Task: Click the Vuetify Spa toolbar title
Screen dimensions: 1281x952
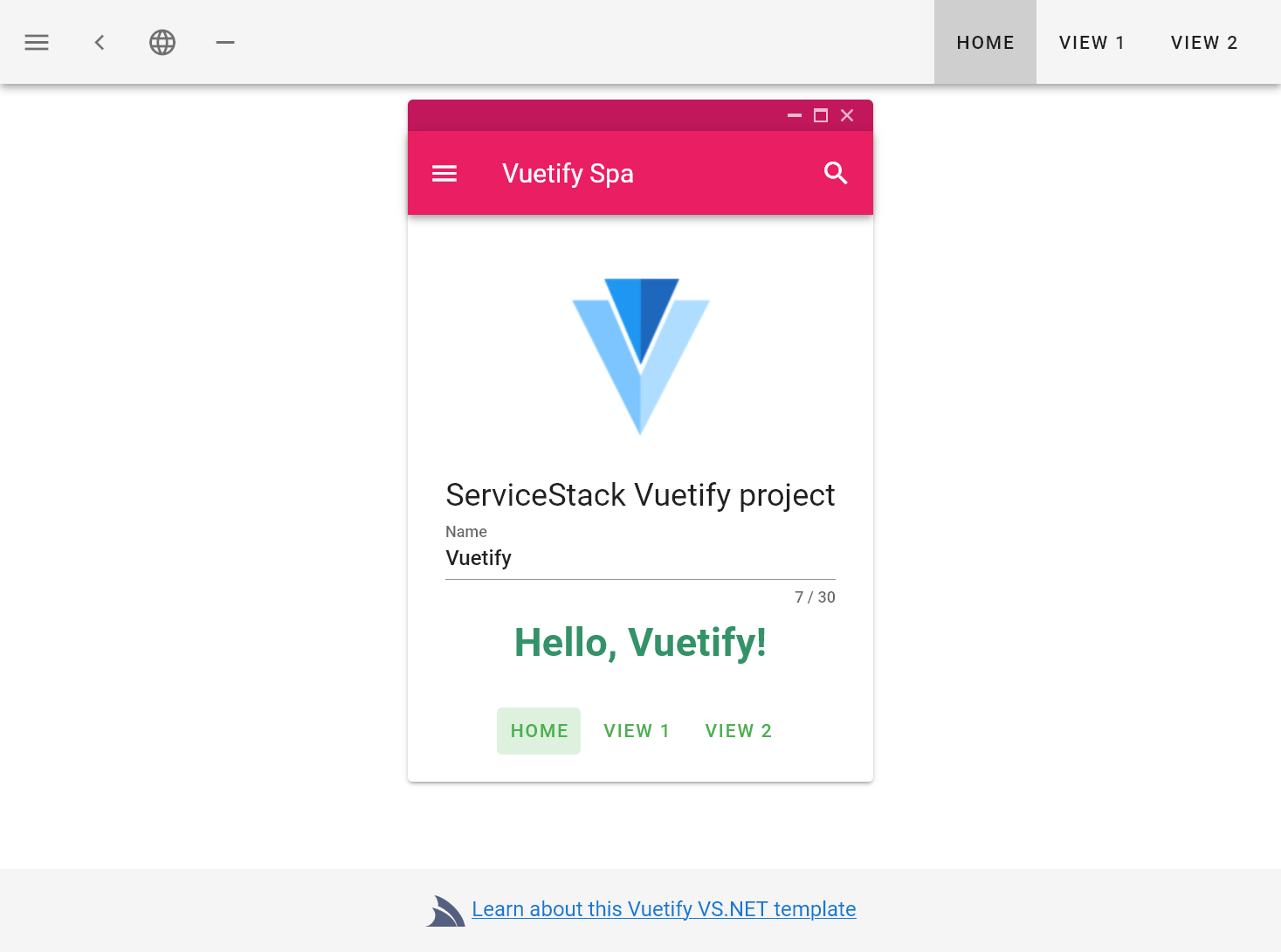Action: click(568, 173)
